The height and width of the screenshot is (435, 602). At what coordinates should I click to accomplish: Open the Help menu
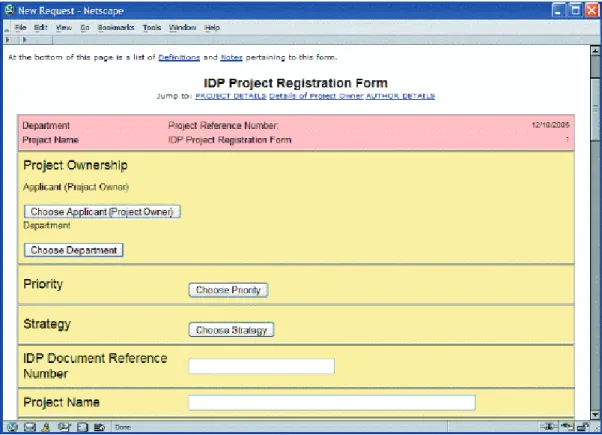click(x=212, y=27)
